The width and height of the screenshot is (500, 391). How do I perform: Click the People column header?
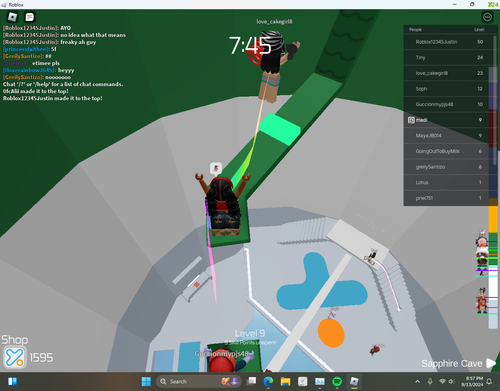pyautogui.click(x=415, y=30)
